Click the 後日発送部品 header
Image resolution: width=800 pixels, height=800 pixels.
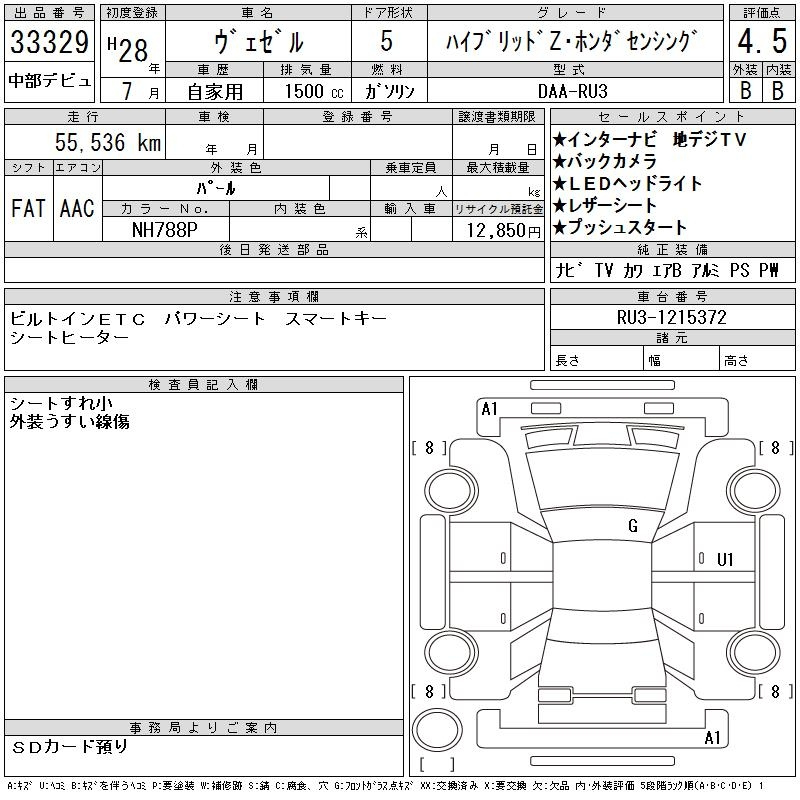(x=274, y=249)
